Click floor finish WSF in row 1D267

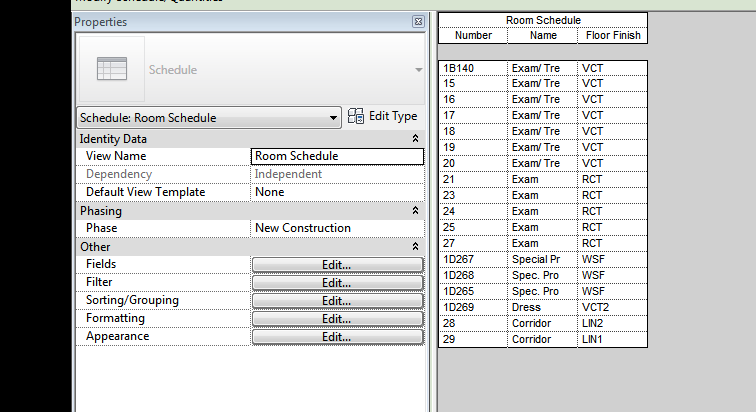[612, 259]
